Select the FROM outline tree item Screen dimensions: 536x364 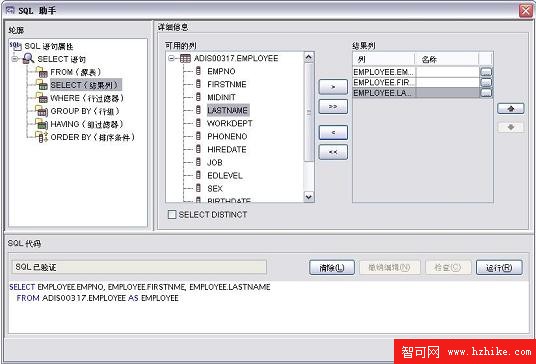[x=76, y=72]
